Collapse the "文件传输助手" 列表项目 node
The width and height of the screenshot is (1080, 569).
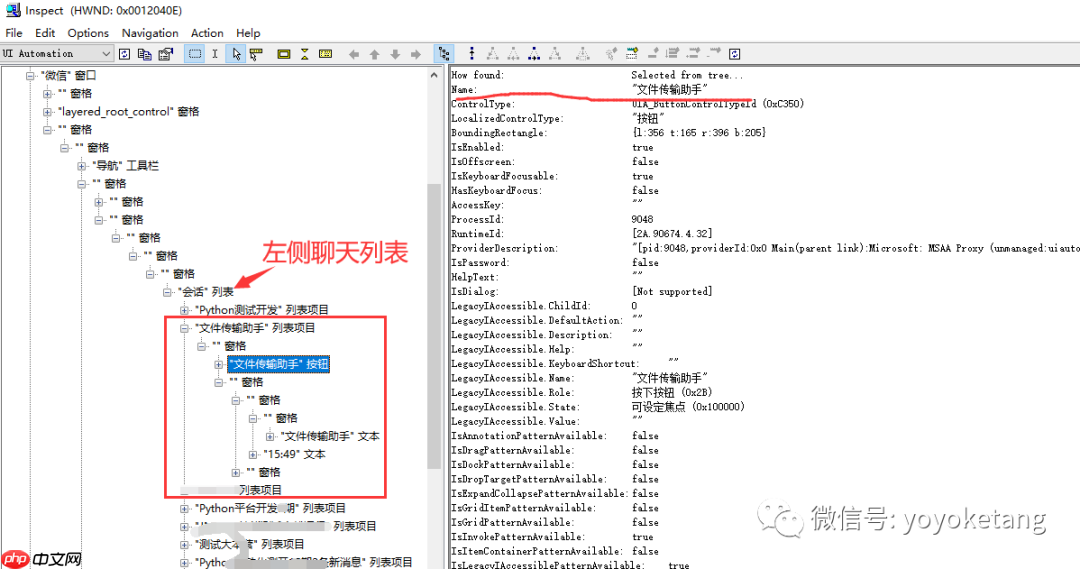coord(185,329)
